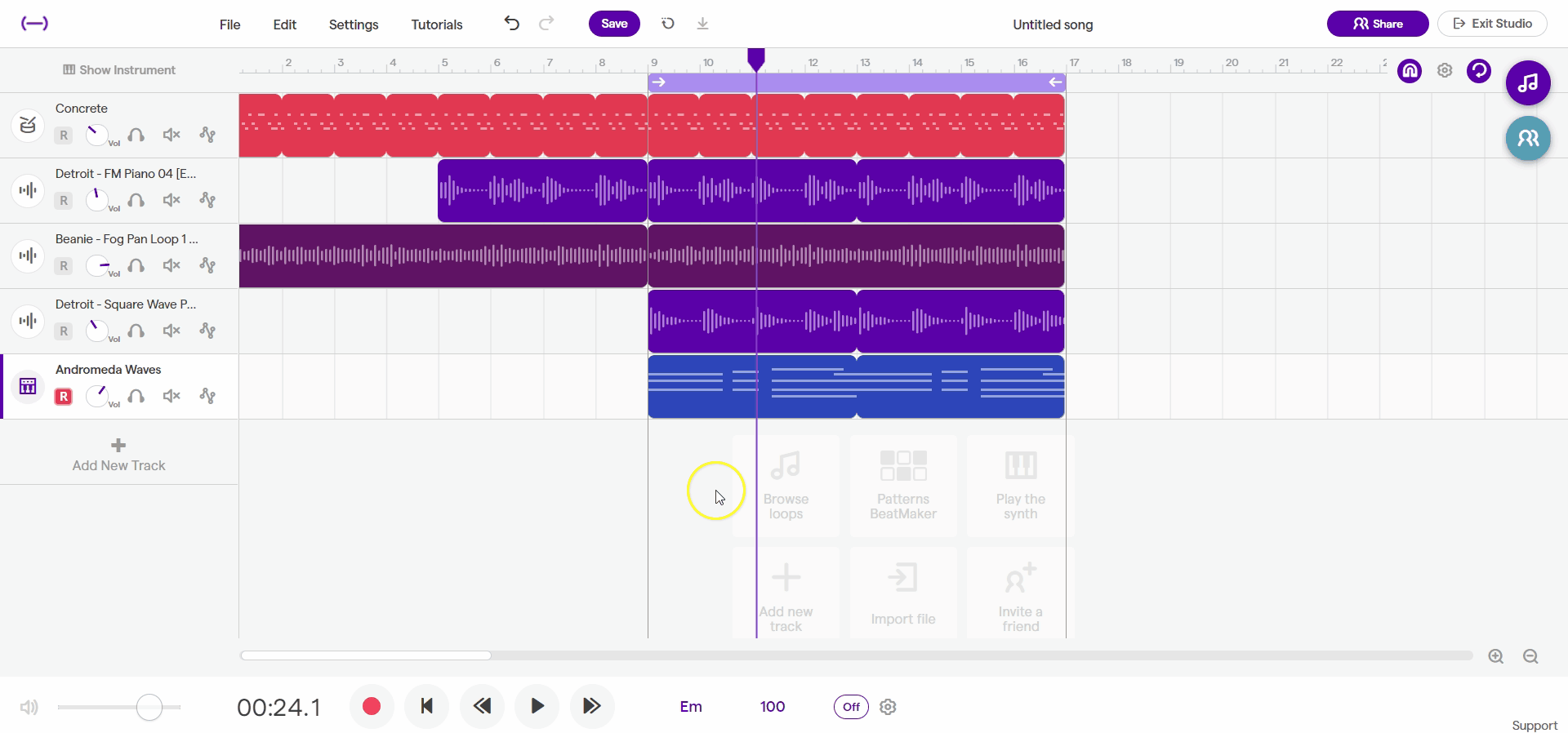Click the master volume slider handle
This screenshot has height=733, width=1568.
click(x=149, y=707)
